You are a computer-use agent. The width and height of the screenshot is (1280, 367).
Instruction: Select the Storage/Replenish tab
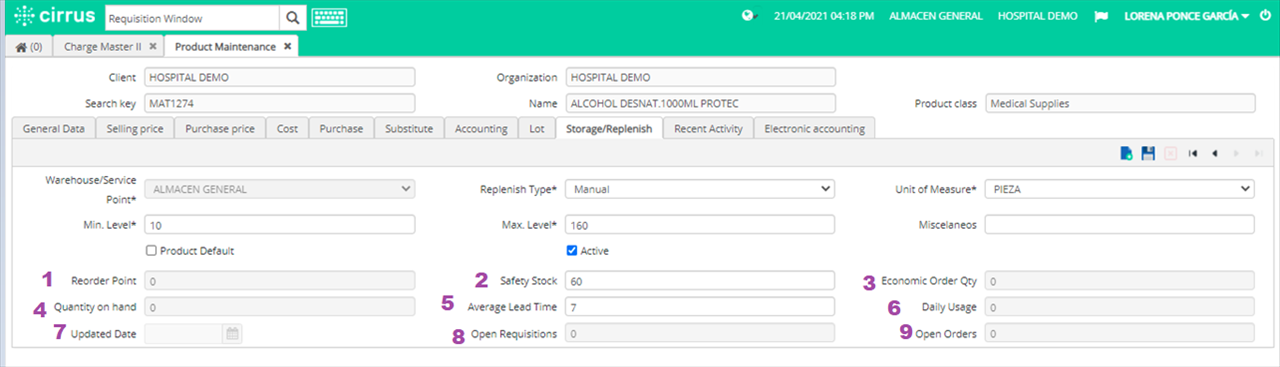point(609,128)
